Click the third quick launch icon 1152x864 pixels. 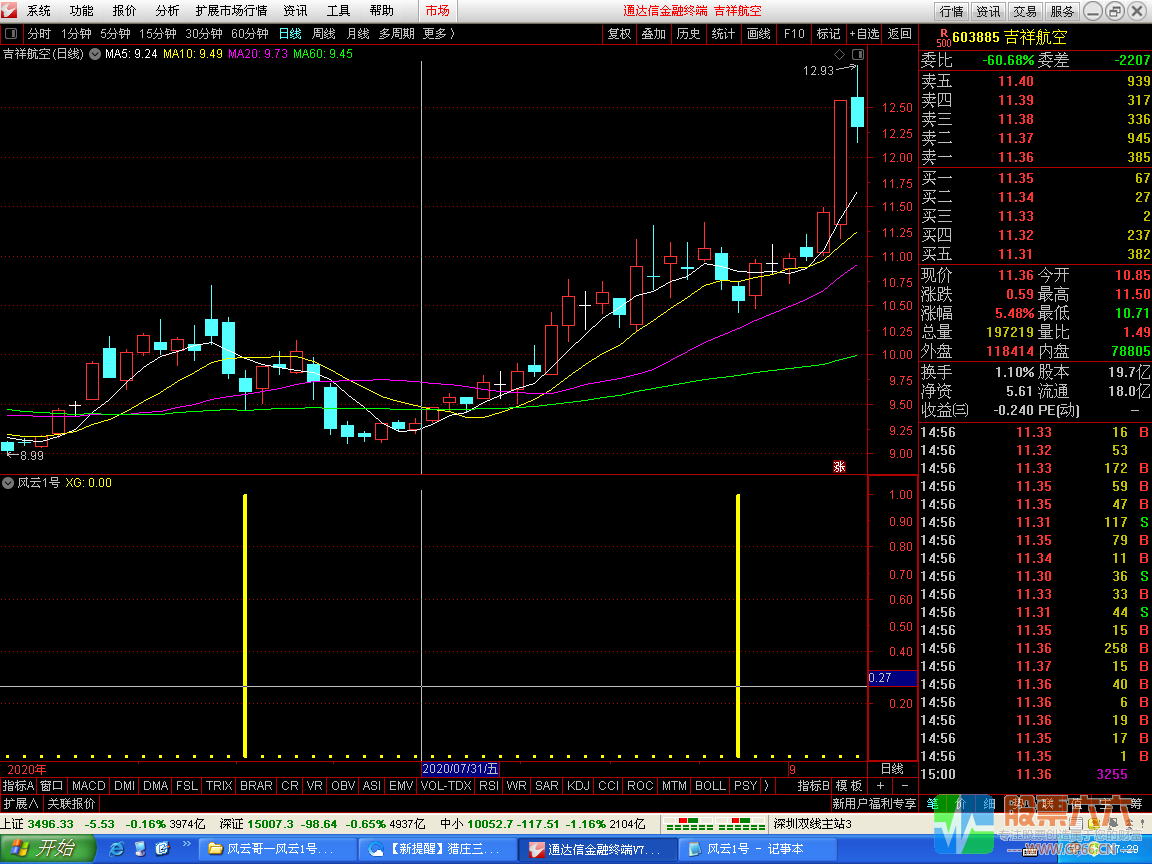[162, 849]
